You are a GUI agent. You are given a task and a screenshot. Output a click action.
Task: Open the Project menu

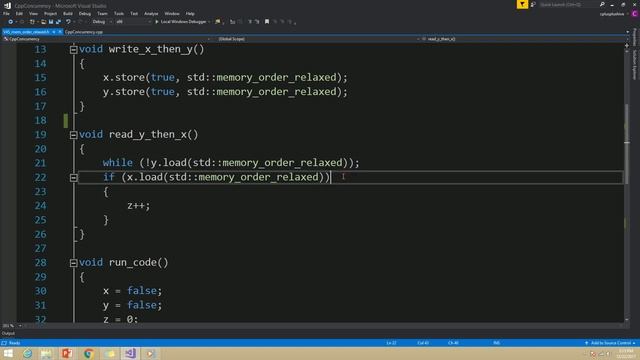50,13
